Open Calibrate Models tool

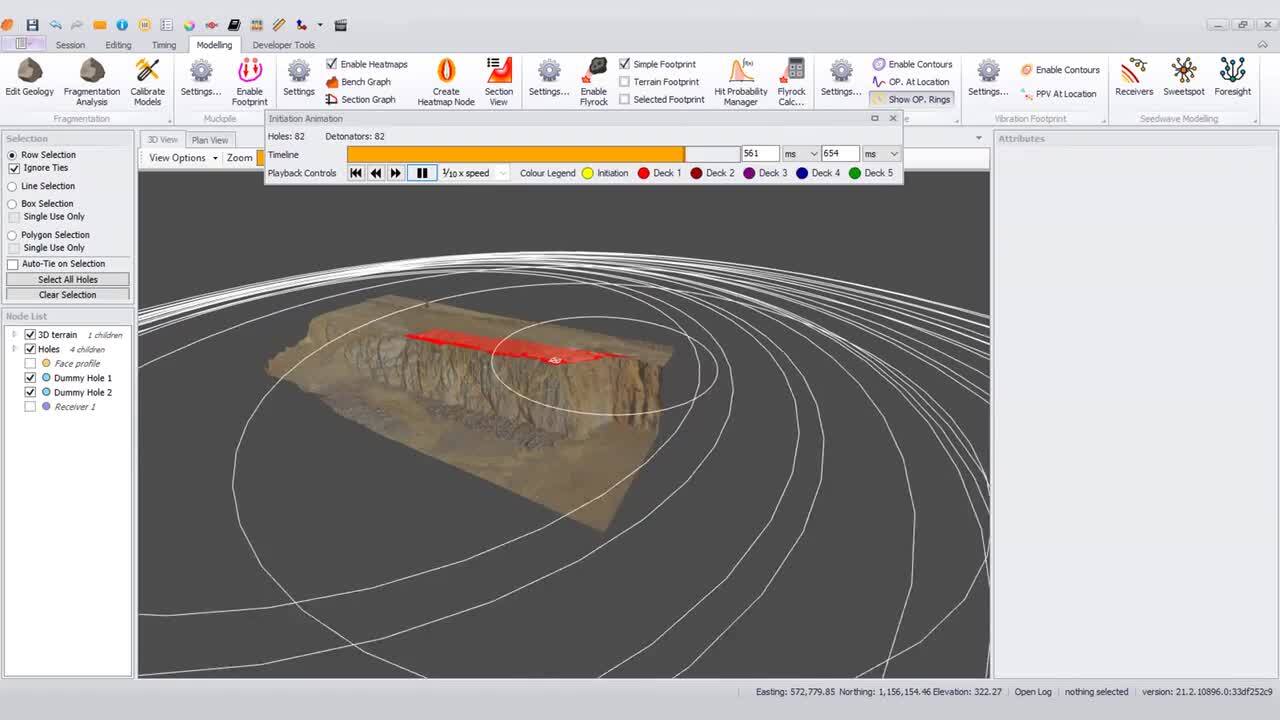pos(147,81)
